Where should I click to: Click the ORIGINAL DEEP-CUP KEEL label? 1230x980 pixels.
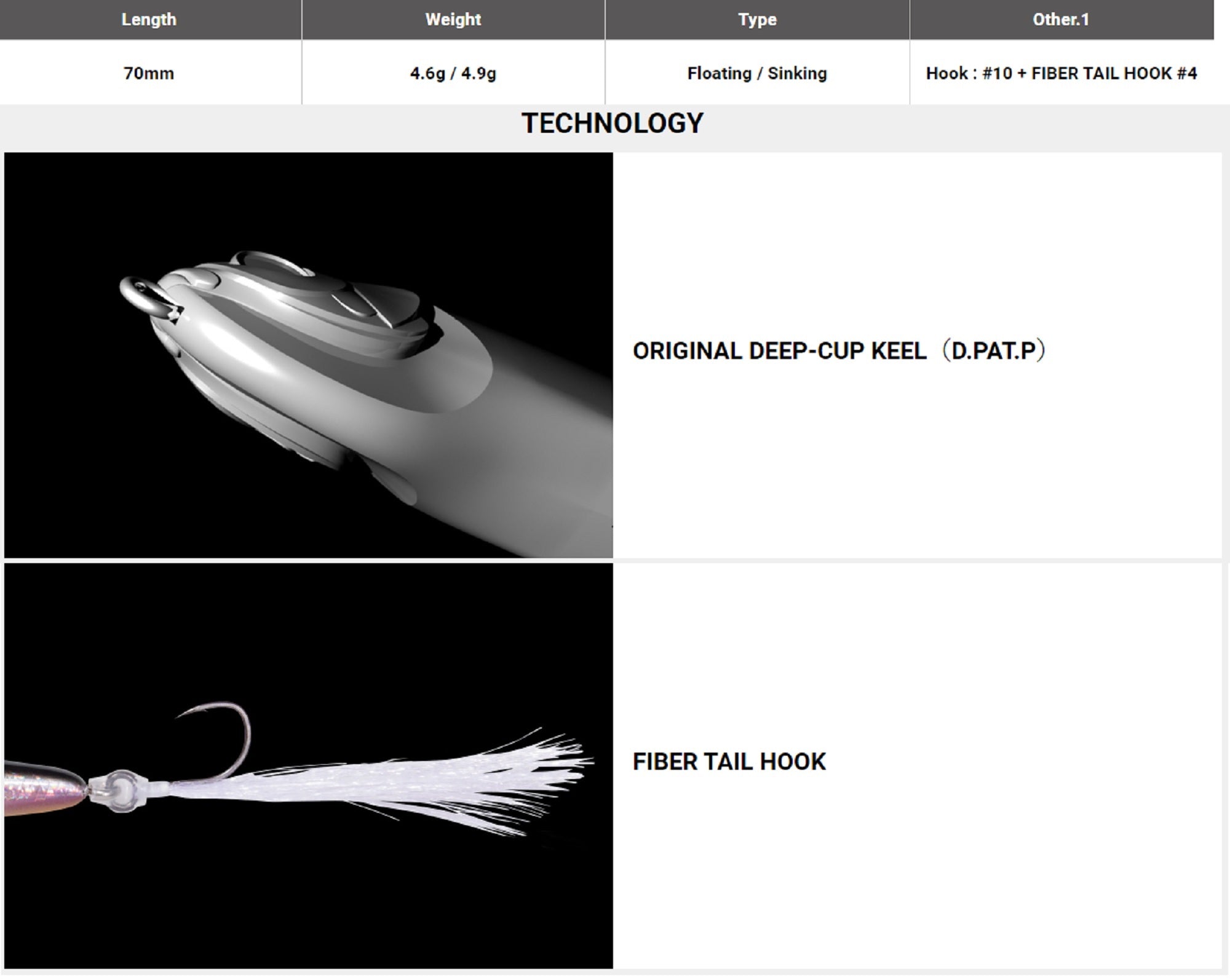pos(779,351)
